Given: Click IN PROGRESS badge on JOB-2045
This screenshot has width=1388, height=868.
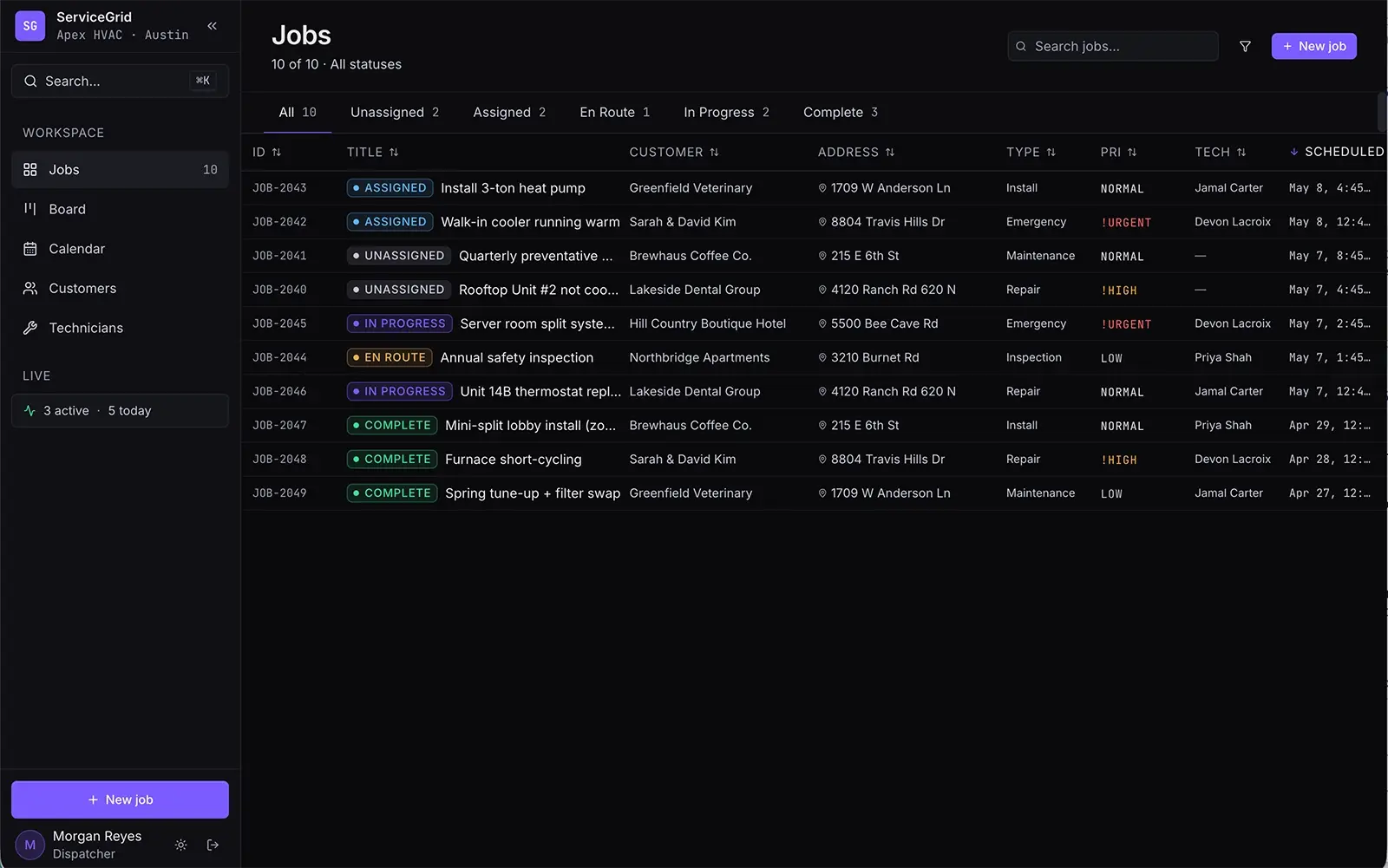Looking at the screenshot, I should 399,323.
